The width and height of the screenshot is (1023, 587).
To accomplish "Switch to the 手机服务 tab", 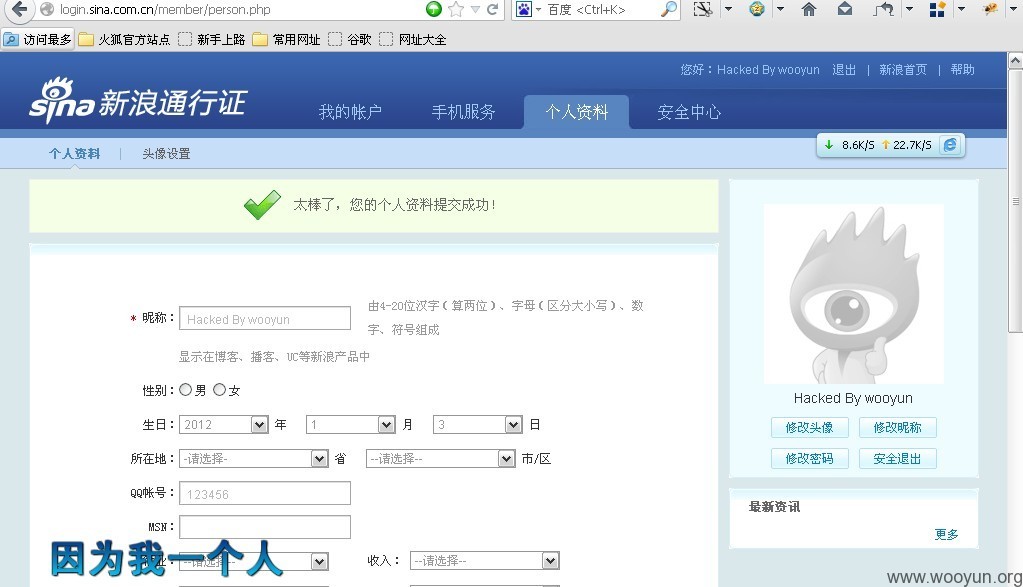I will click(x=463, y=112).
